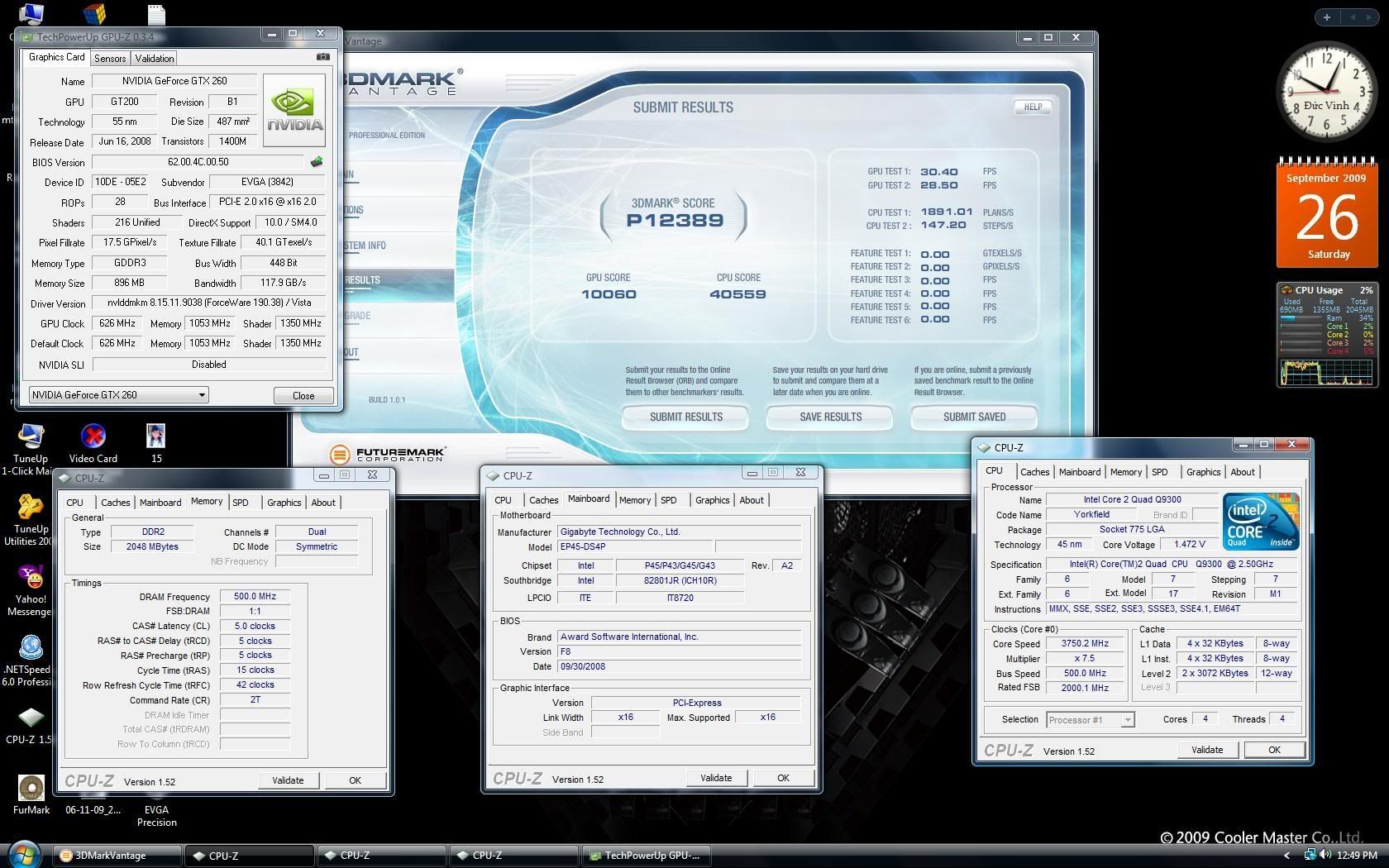Click the 3DMarkVantage taskbar button
Screen dimensions: 1389x868
(x=117, y=856)
